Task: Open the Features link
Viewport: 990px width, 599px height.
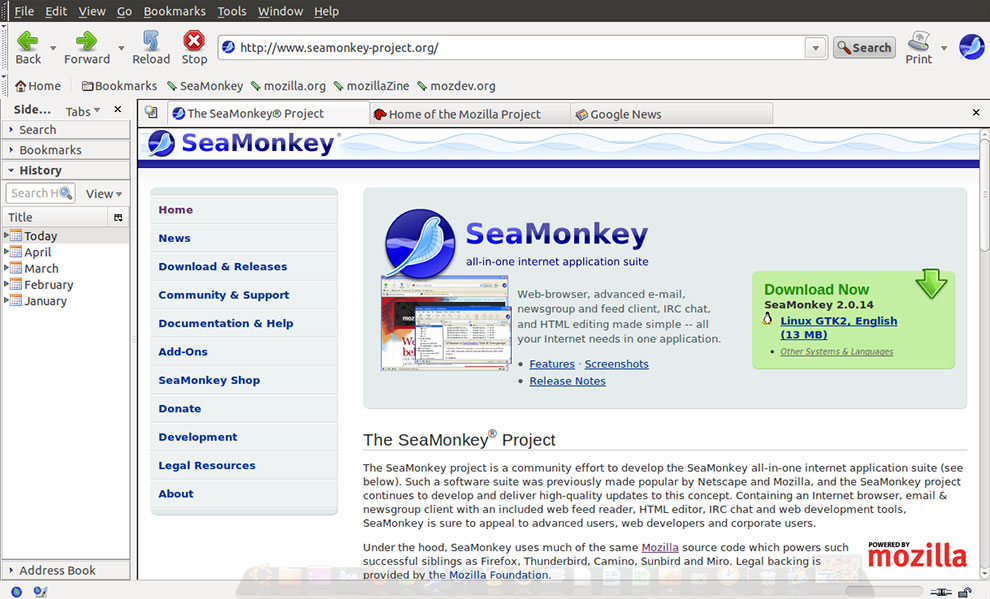Action: [x=552, y=364]
